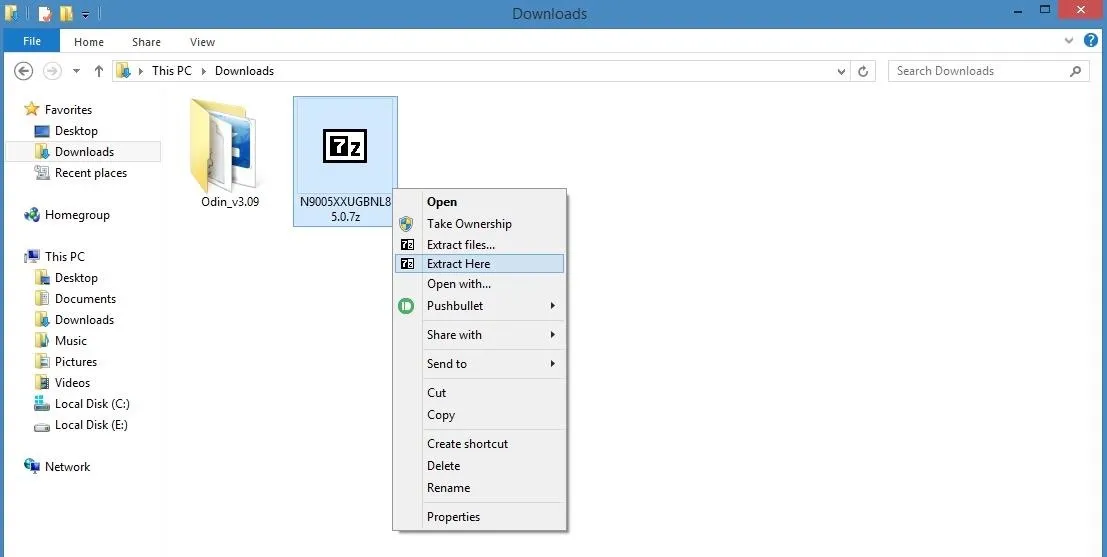Image resolution: width=1107 pixels, height=557 pixels.
Task: Expand the Share with submenu arrow
Action: pos(553,335)
